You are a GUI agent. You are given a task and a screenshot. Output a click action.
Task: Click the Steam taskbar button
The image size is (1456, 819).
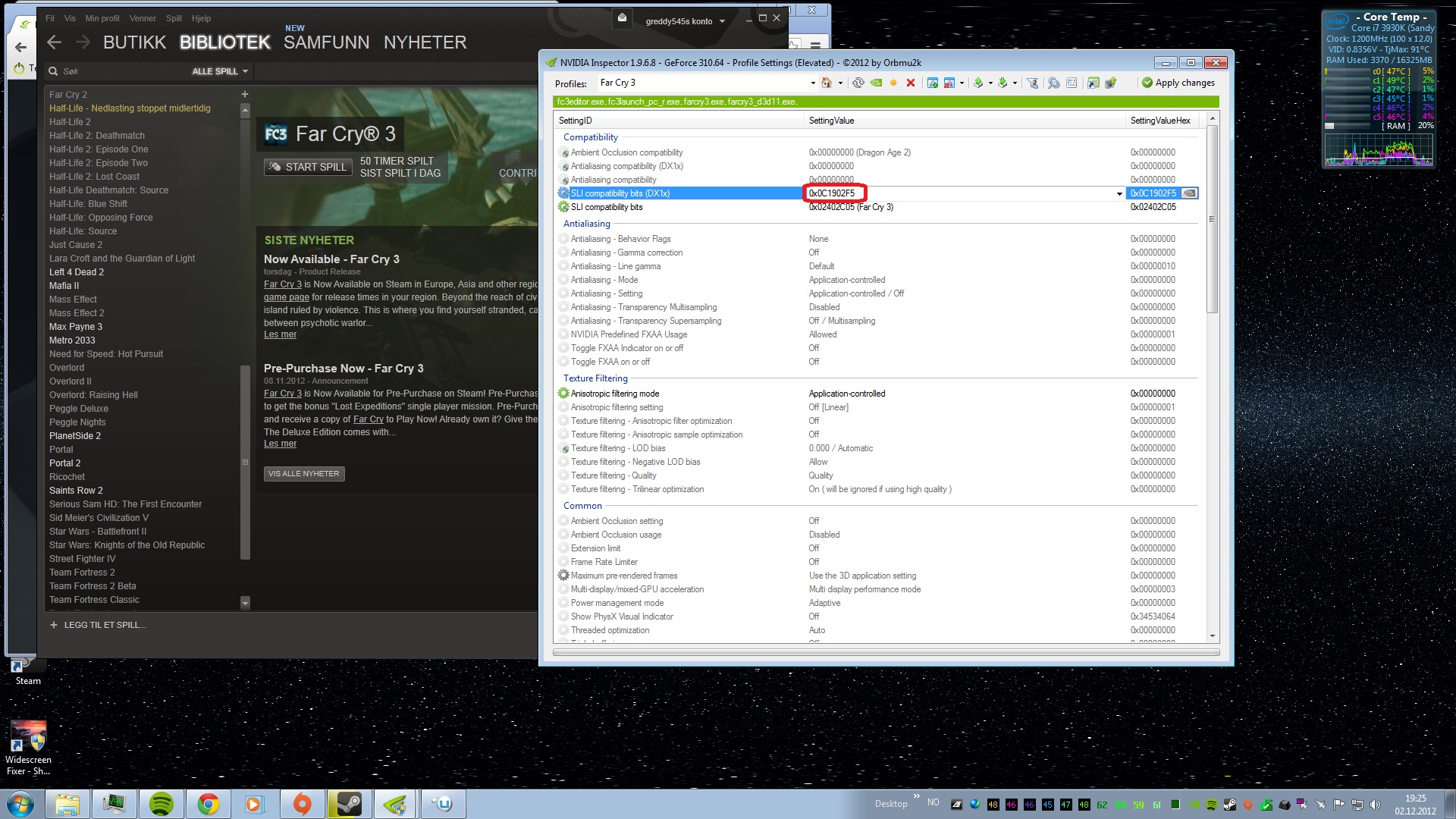[349, 804]
